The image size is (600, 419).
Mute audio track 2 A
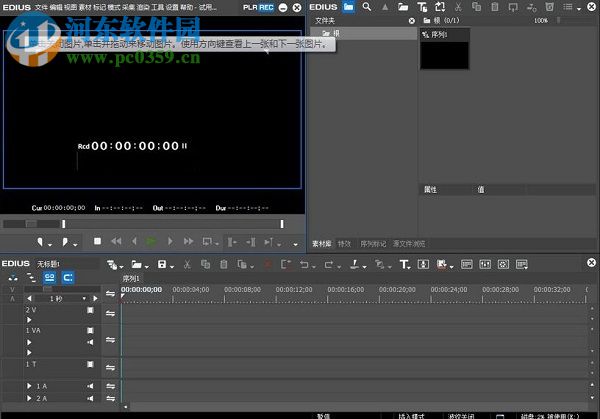point(90,398)
